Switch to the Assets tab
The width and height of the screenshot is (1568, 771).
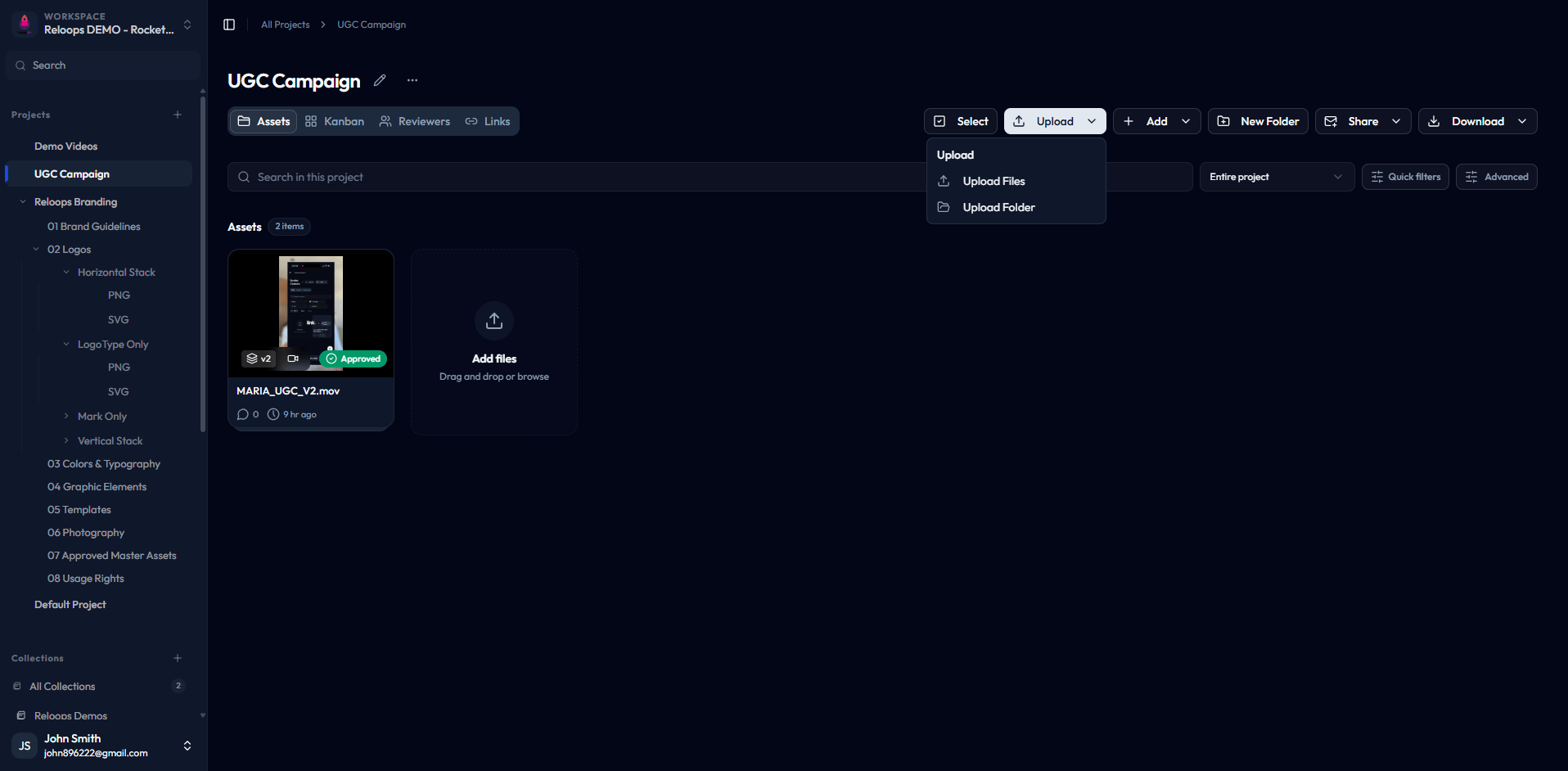tap(264, 121)
